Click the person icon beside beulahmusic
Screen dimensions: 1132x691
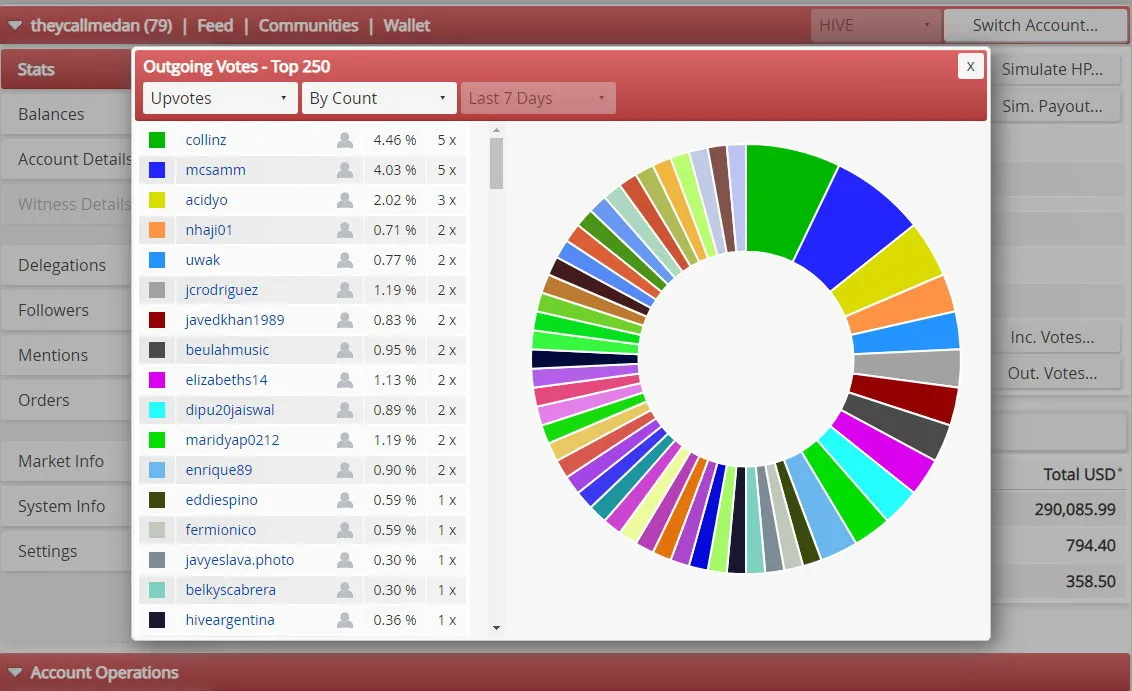pos(345,349)
